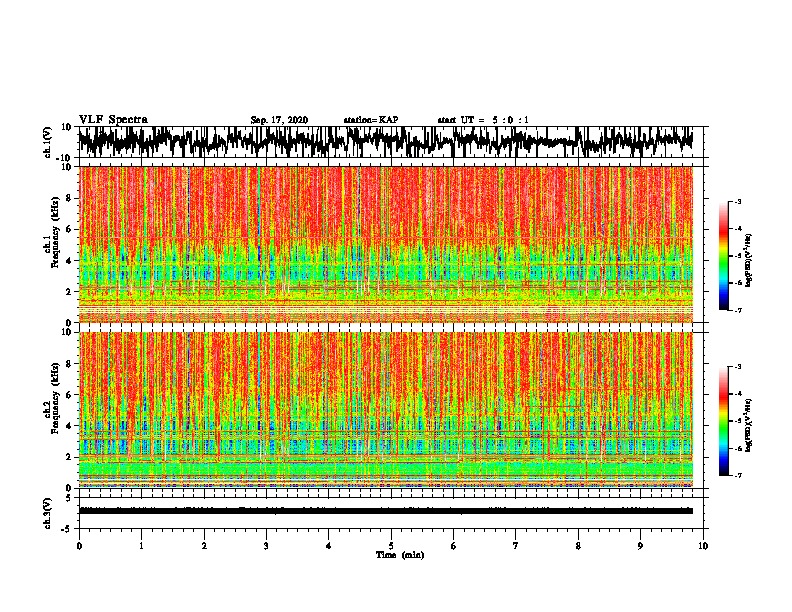
Task: Click the "ch.1(V)" waveform axis label
Action: [48, 142]
